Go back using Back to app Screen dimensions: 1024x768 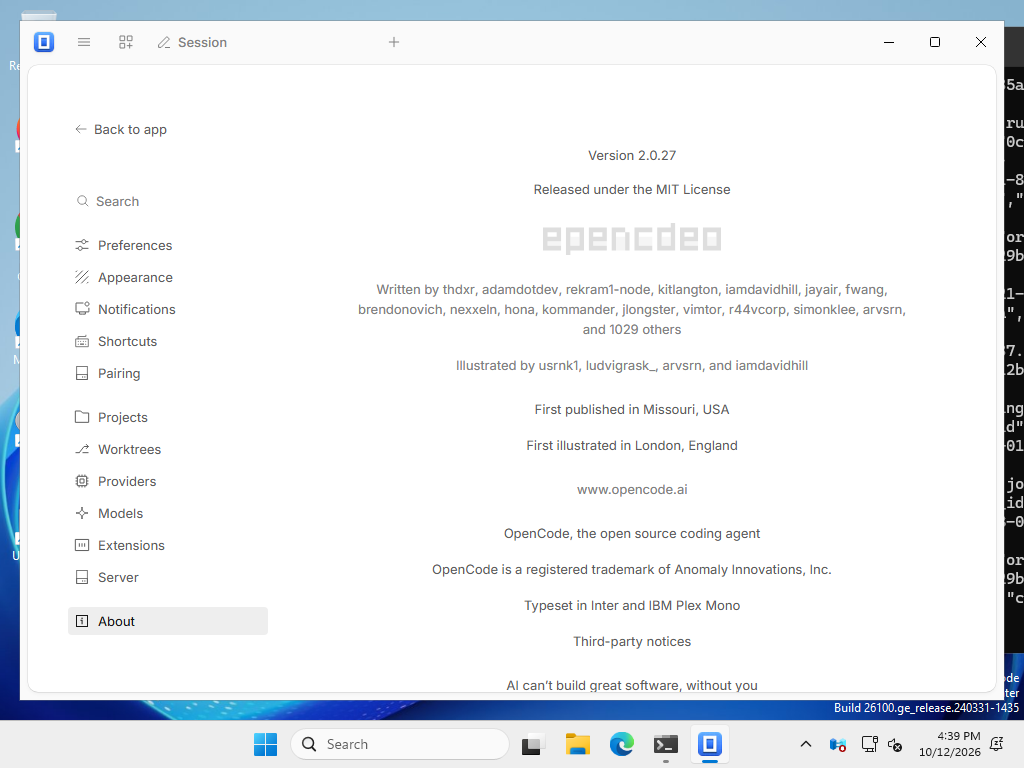(x=121, y=129)
